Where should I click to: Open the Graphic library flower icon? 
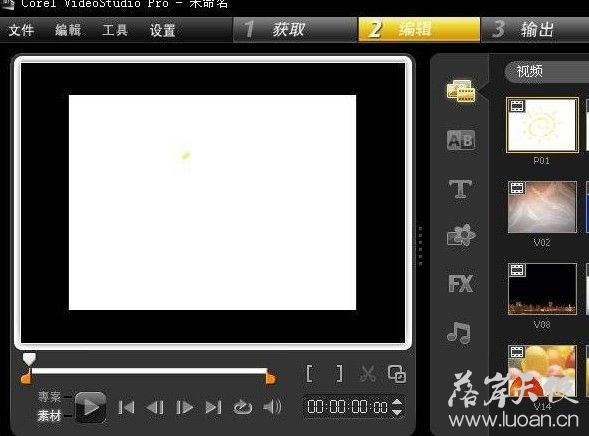click(461, 235)
